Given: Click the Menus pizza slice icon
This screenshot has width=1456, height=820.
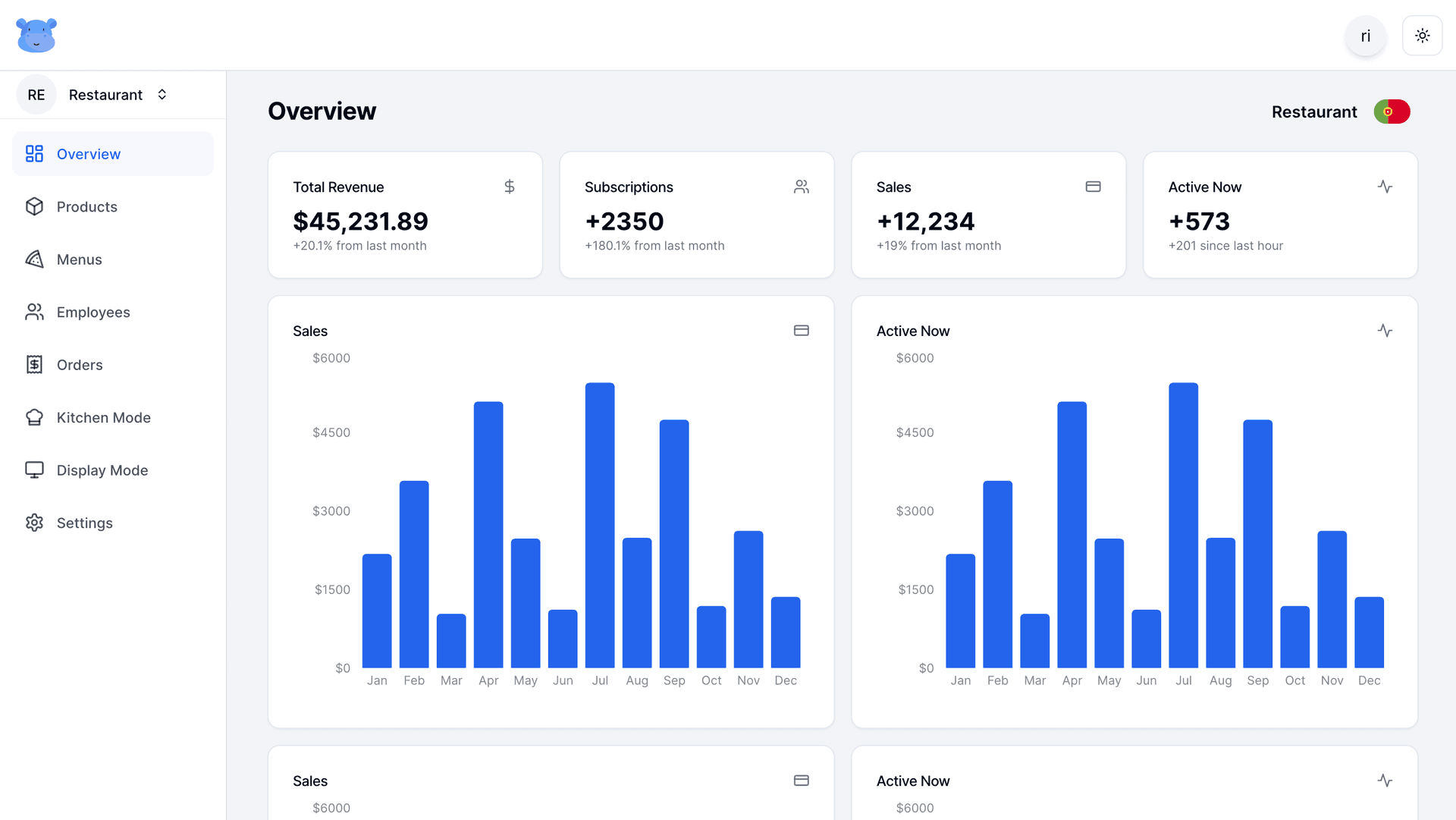Looking at the screenshot, I should [x=34, y=259].
